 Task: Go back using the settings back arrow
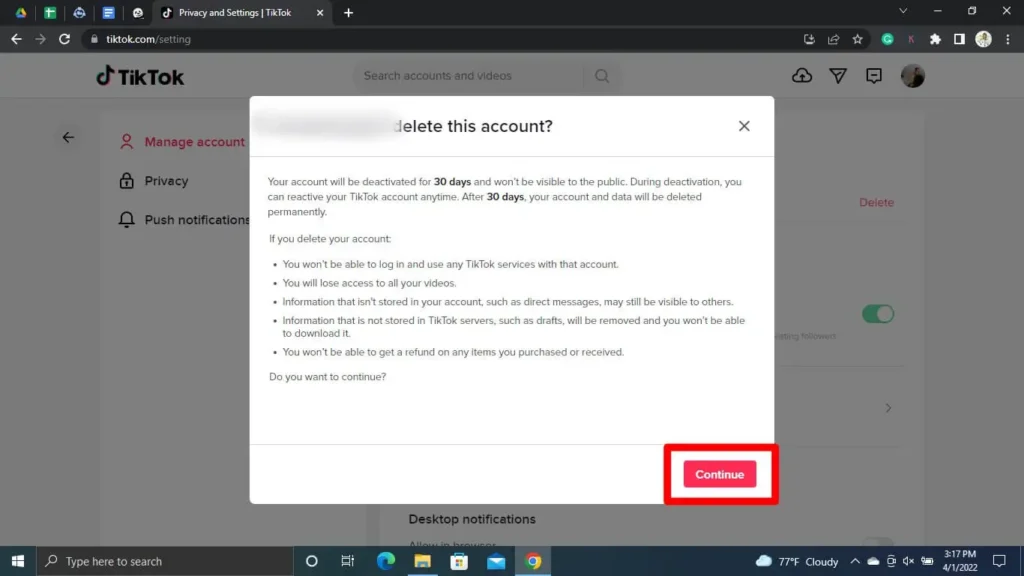[x=68, y=137]
